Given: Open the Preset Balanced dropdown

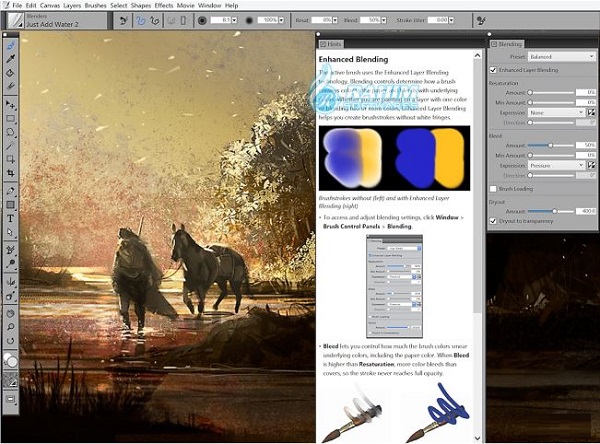Looking at the screenshot, I should 562,57.
